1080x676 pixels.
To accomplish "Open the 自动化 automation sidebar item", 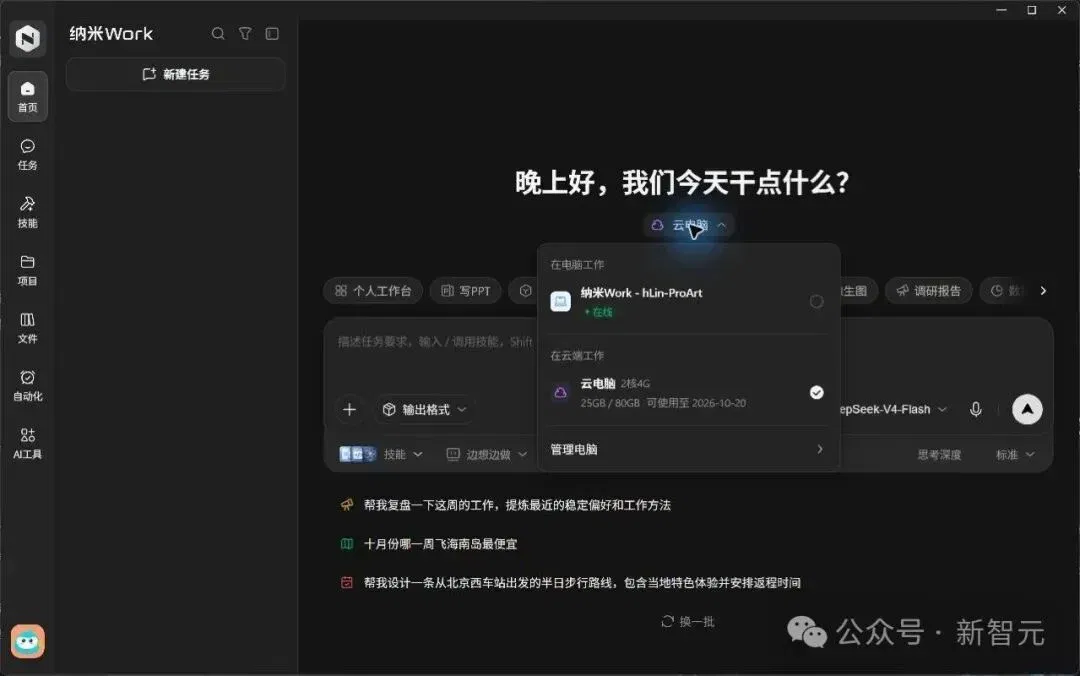I will [x=28, y=386].
